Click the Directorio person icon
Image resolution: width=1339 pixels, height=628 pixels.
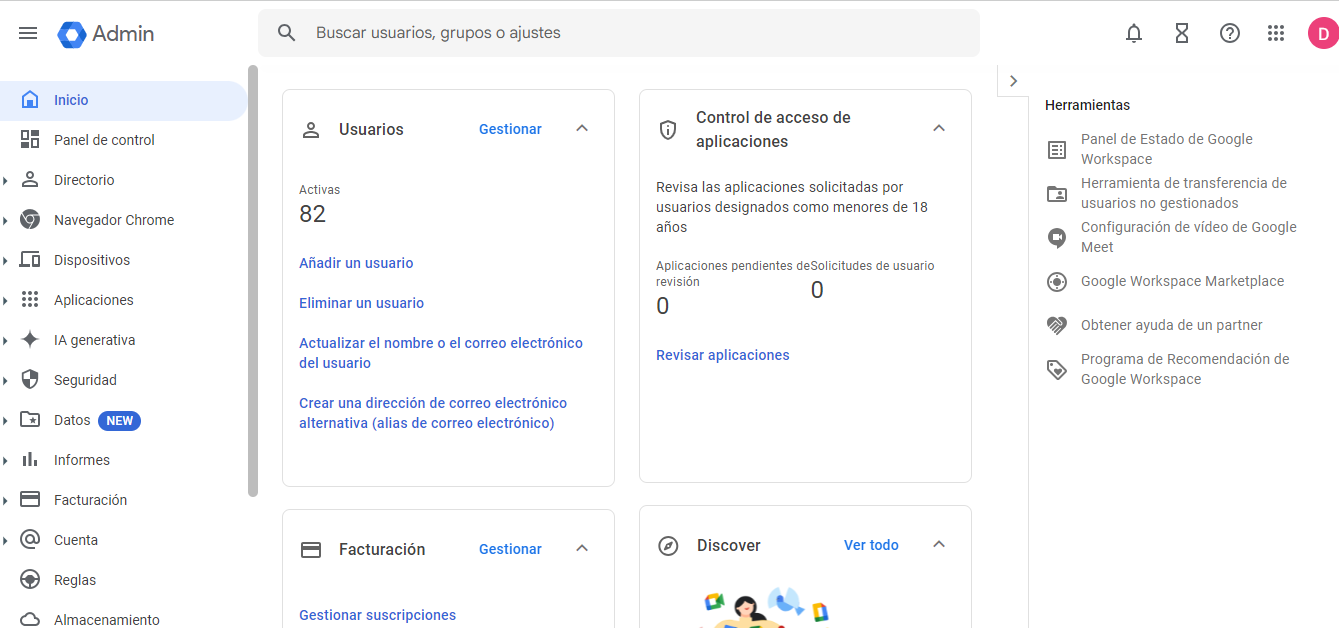coord(30,180)
